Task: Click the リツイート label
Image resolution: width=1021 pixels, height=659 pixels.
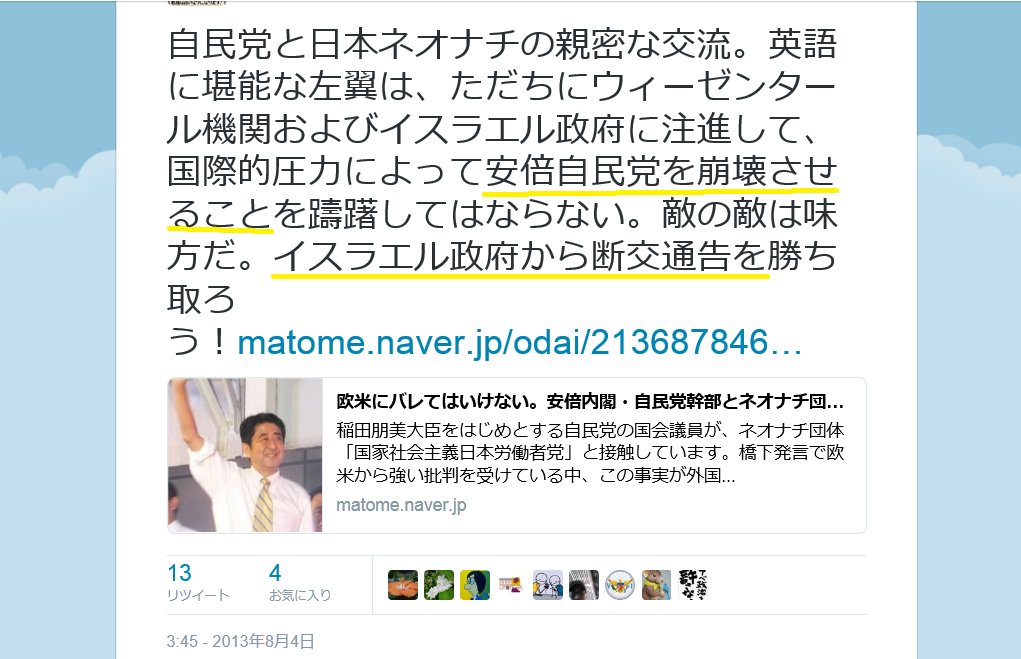Action: [x=198, y=595]
